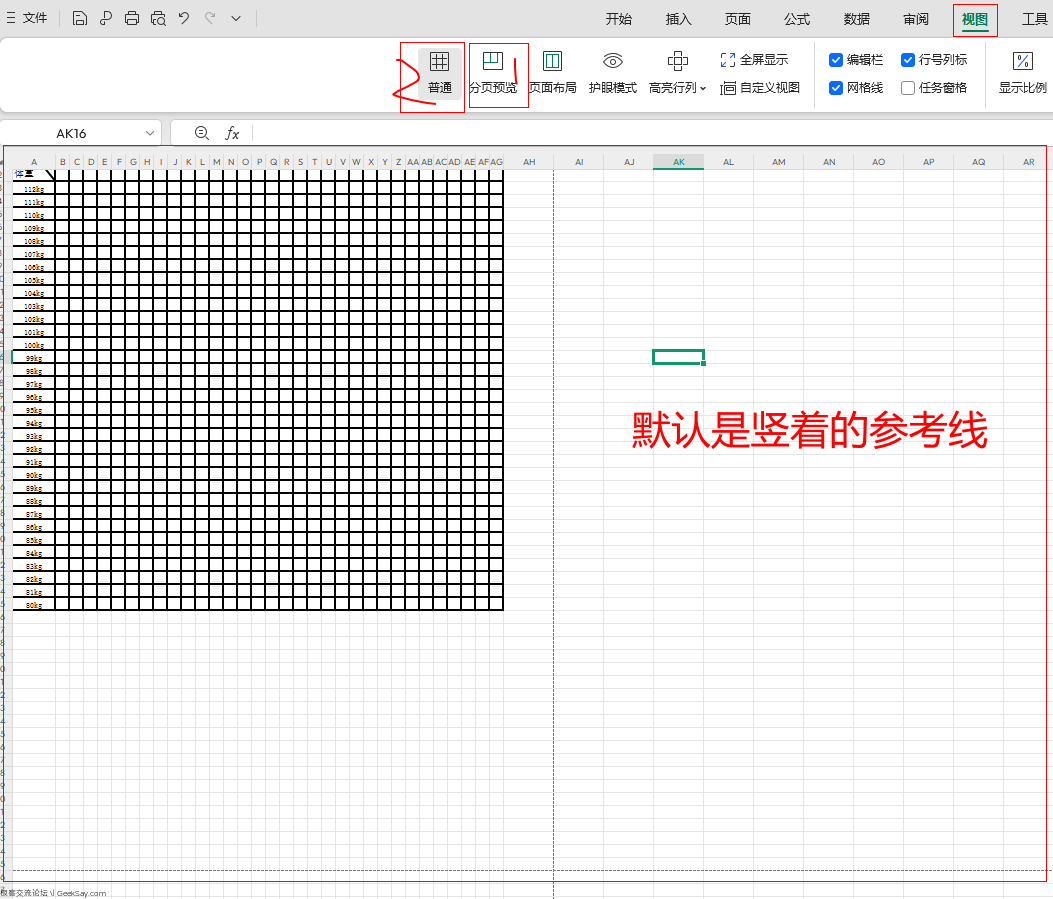
Task: Expand quick access toolbar chevron
Action: (236, 18)
